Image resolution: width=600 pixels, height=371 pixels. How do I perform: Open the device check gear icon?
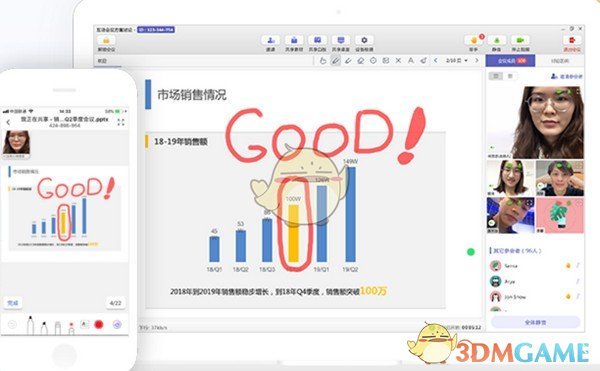(x=364, y=40)
